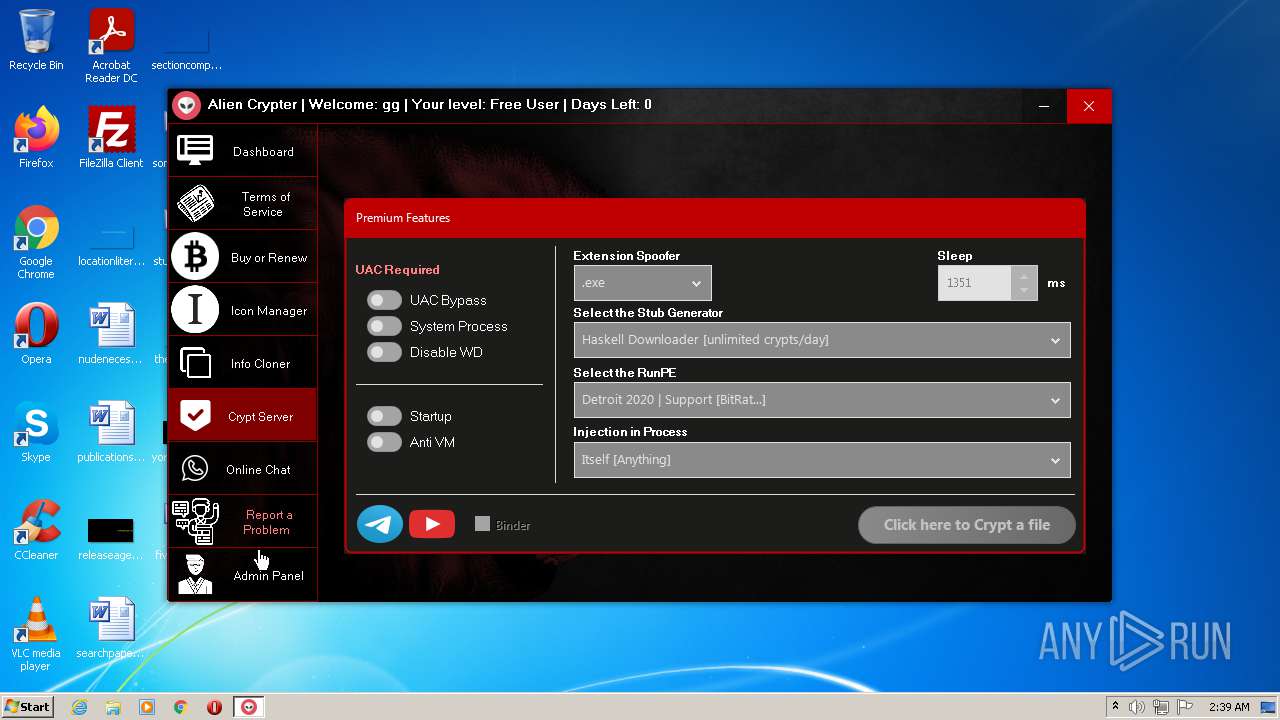The width and height of the screenshot is (1280, 720).
Task: Click the Admin Panel person icon
Action: pyautogui.click(x=195, y=575)
